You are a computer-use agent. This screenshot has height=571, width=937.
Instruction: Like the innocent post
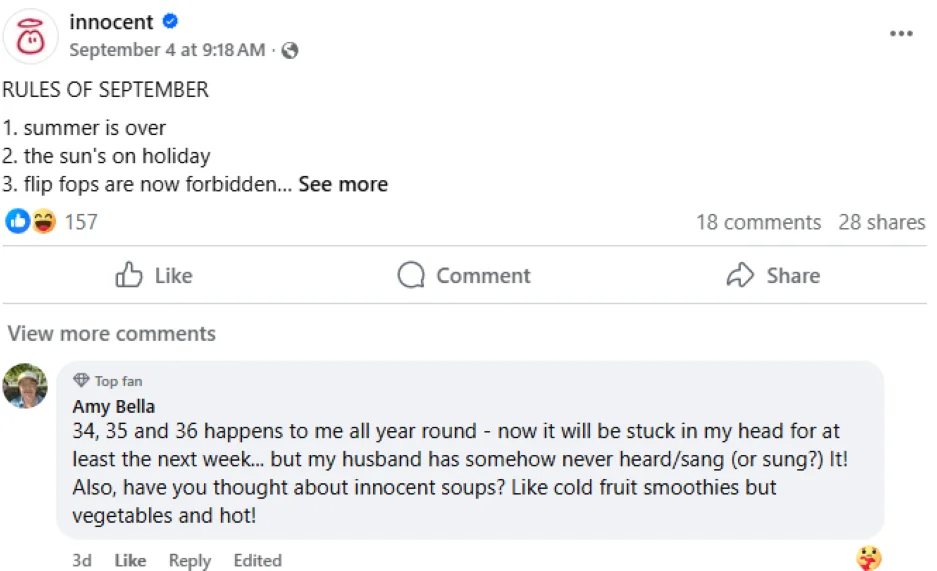coord(154,275)
